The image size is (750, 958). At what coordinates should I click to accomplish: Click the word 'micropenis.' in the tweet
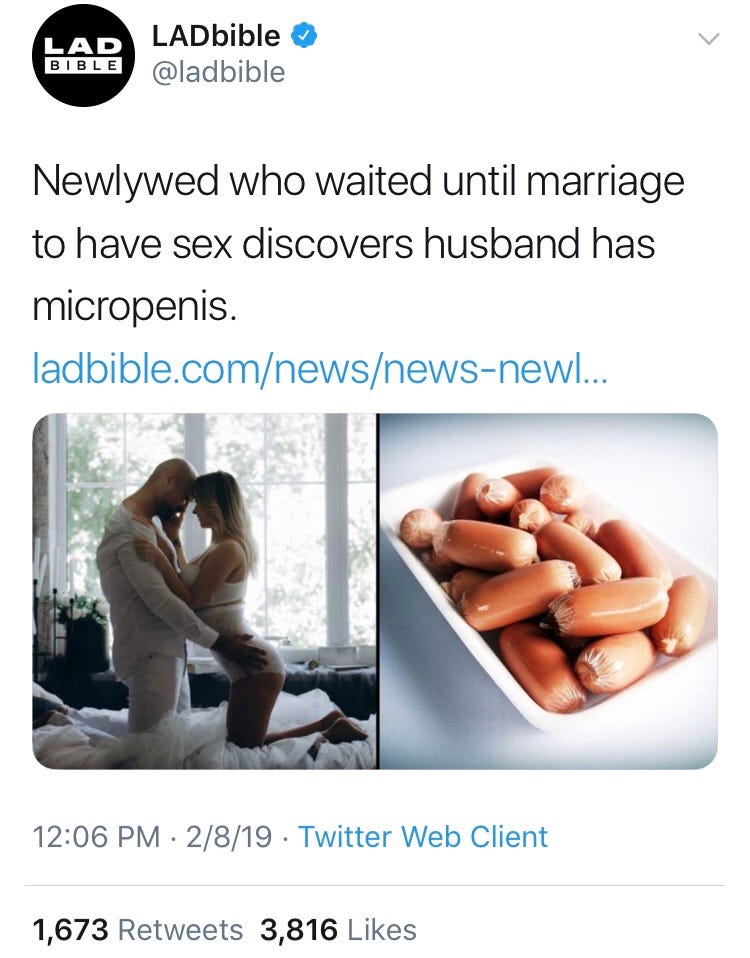[x=134, y=307]
